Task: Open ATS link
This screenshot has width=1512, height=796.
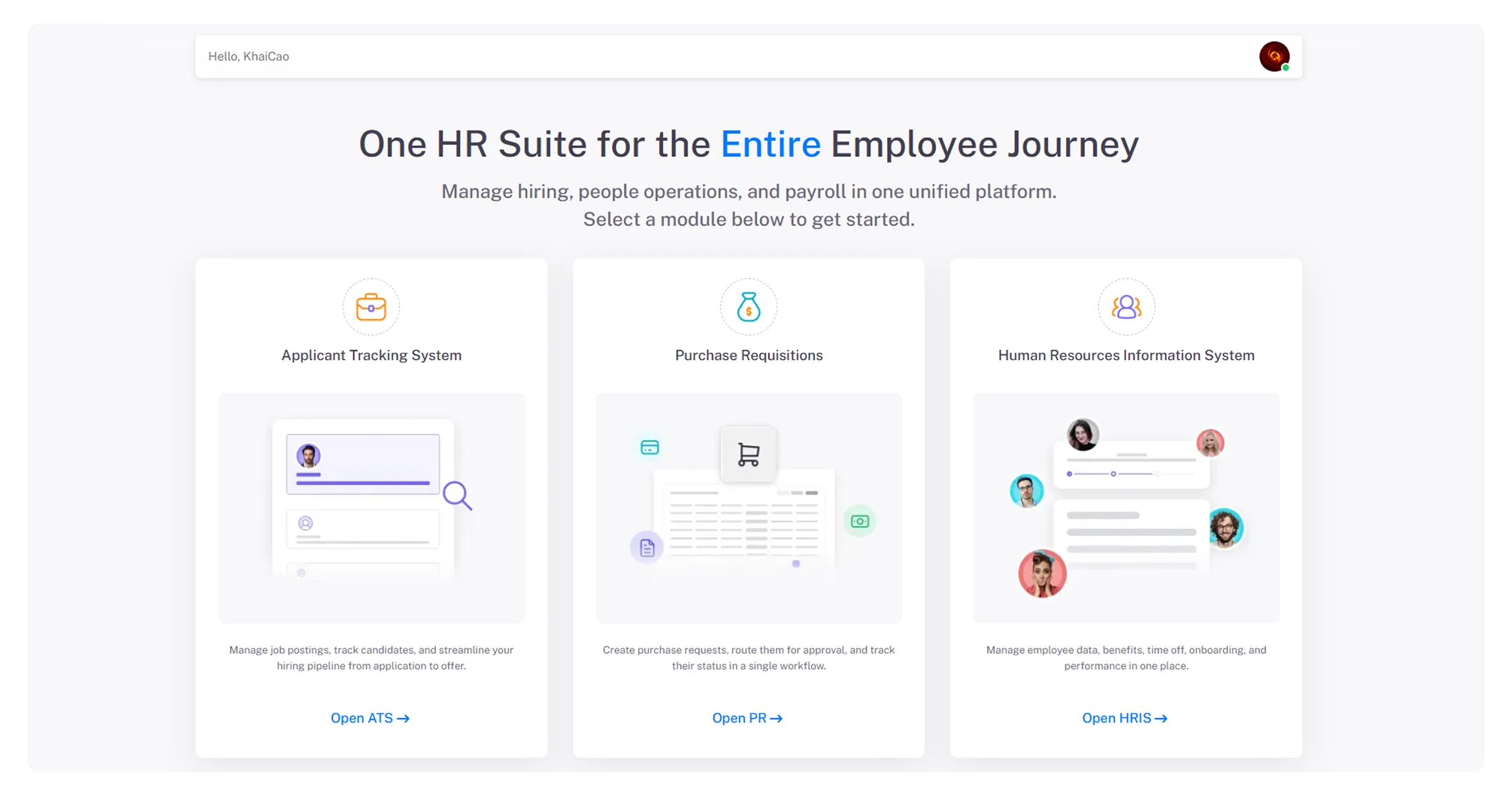Action: pos(370,718)
